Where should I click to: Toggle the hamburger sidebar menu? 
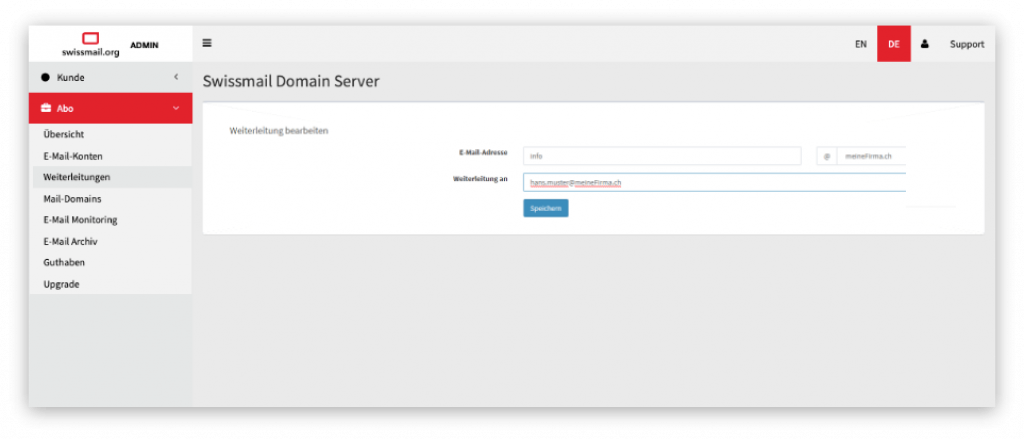pos(207,43)
